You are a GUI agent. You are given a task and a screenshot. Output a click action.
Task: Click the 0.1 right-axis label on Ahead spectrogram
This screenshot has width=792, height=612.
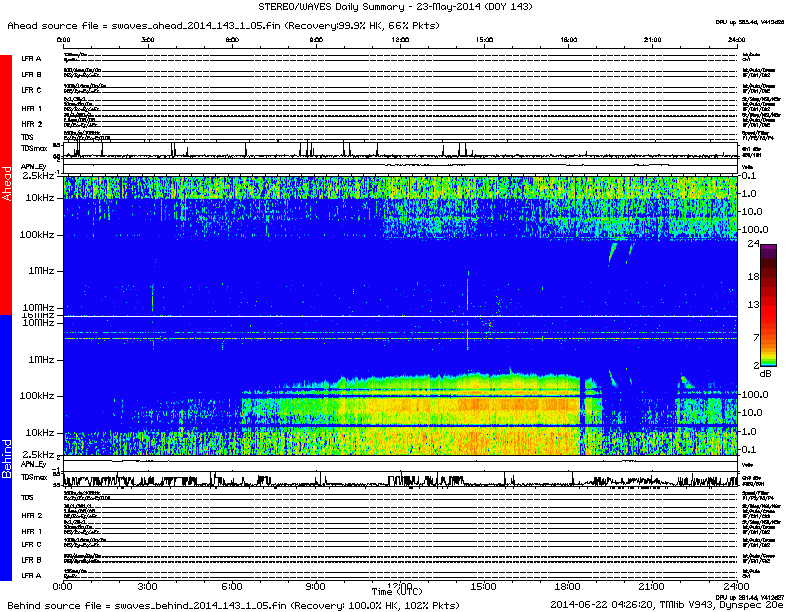[x=749, y=176]
